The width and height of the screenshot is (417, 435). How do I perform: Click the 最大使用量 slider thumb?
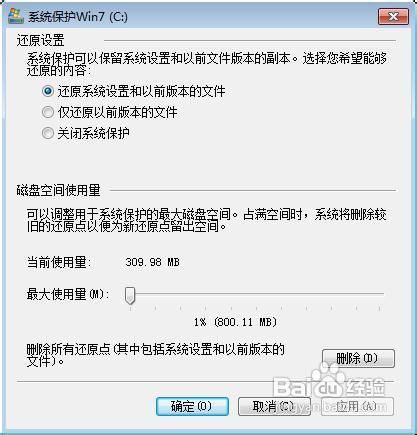pyautogui.click(x=130, y=295)
